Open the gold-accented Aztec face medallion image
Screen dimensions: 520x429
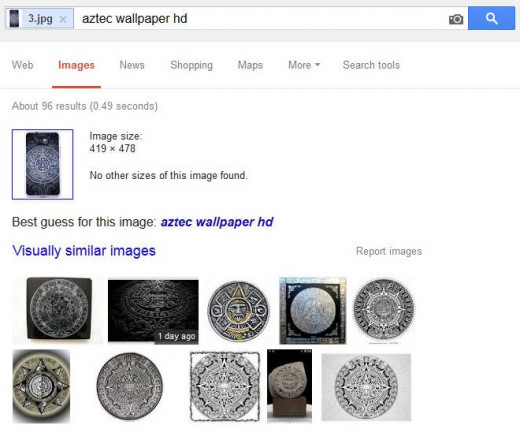tap(238, 311)
